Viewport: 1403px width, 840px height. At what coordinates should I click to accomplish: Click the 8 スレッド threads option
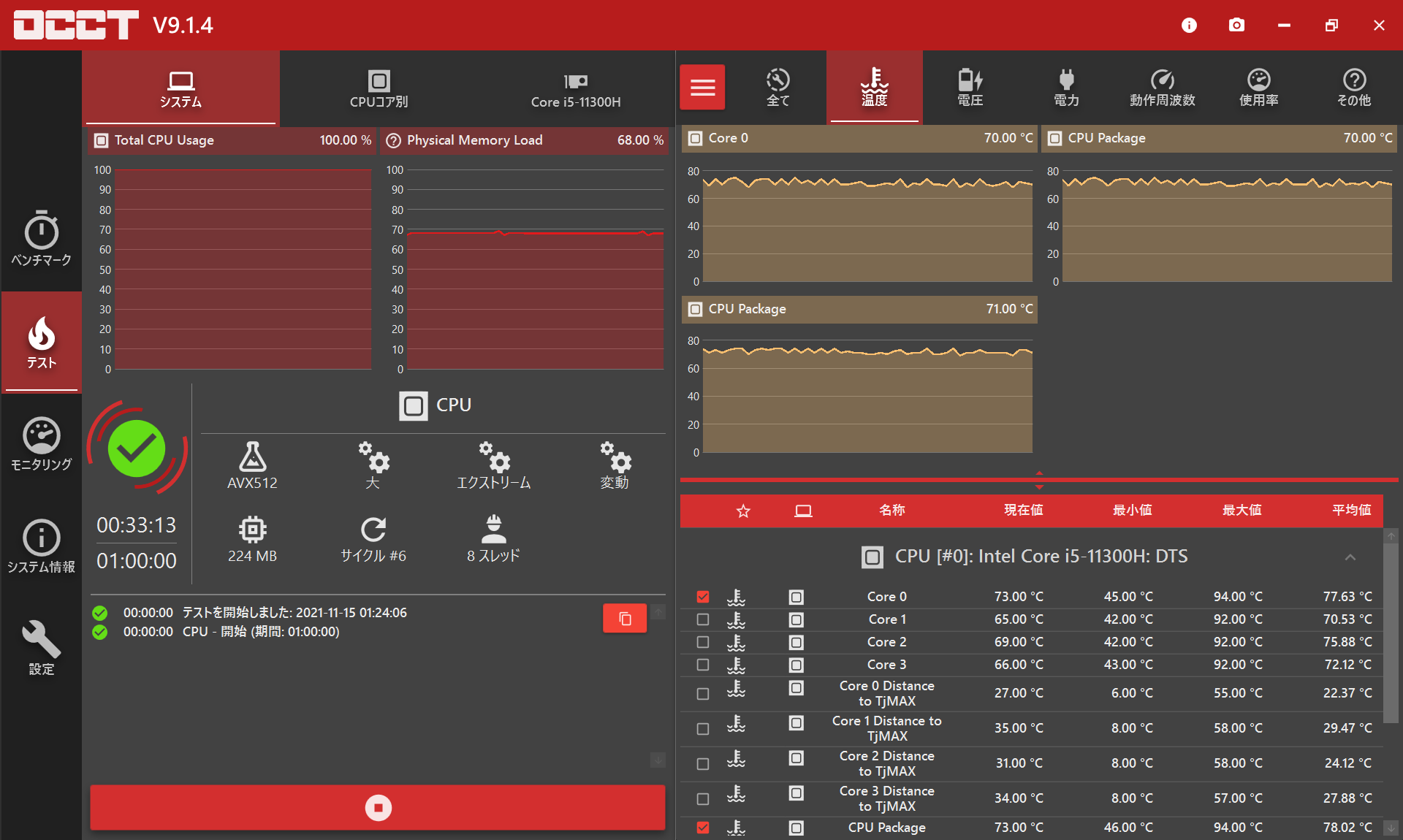coord(494,539)
